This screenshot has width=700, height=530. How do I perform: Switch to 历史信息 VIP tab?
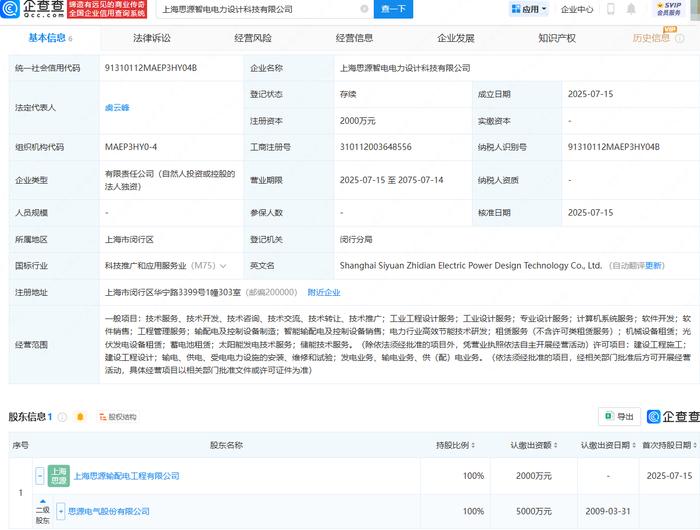tap(651, 38)
